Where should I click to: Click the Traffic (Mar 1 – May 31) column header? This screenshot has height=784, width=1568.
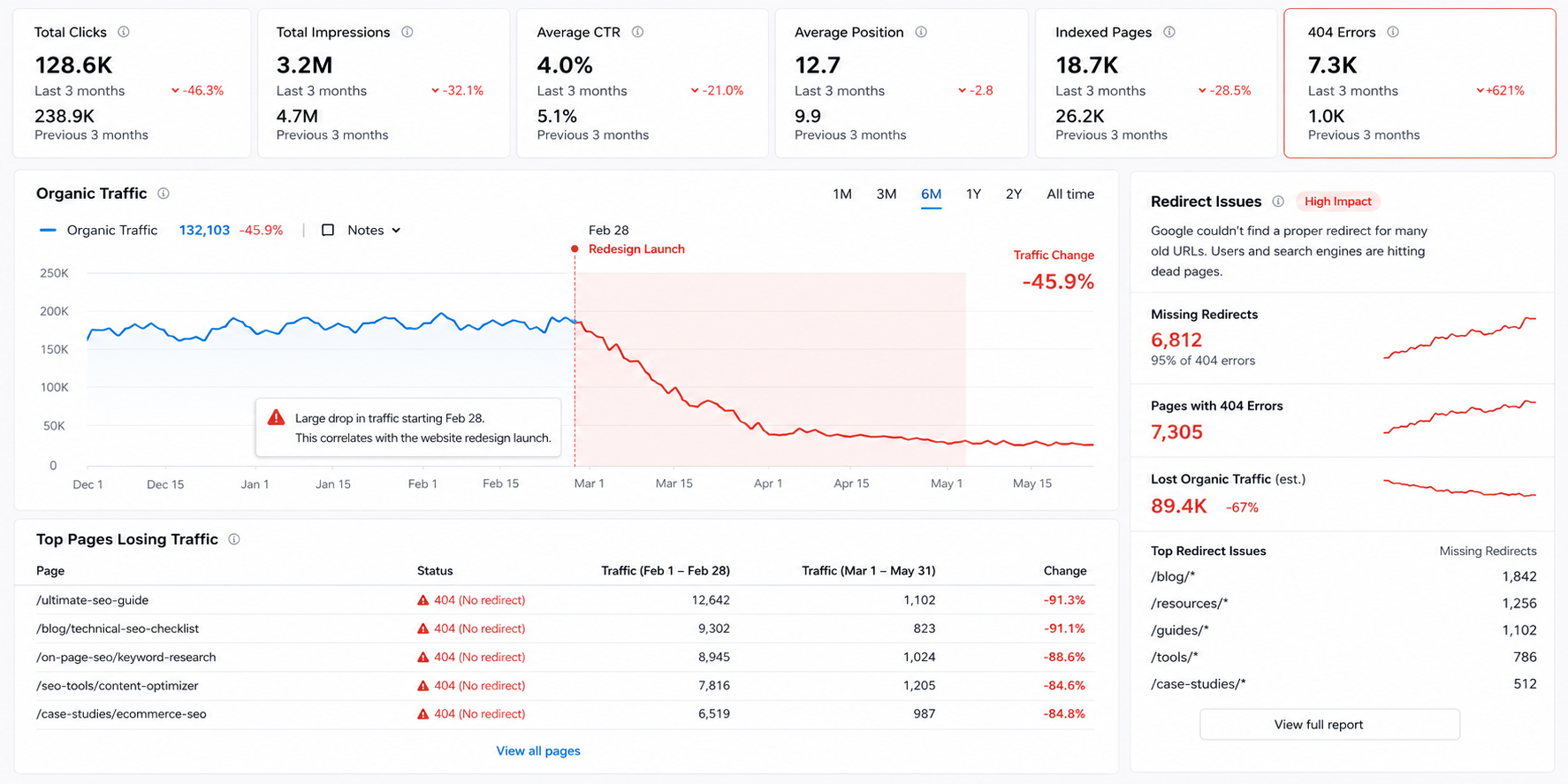868,571
